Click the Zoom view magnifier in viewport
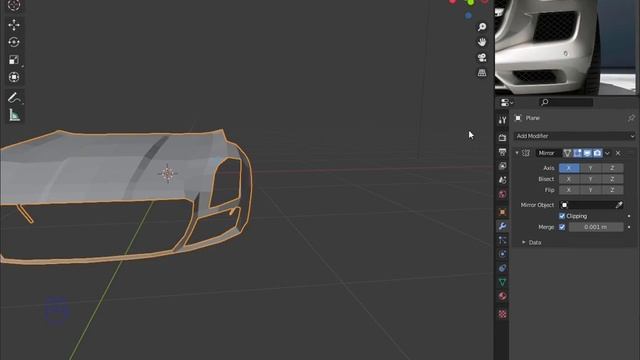Image resolution: width=640 pixels, height=360 pixels. coord(482,27)
